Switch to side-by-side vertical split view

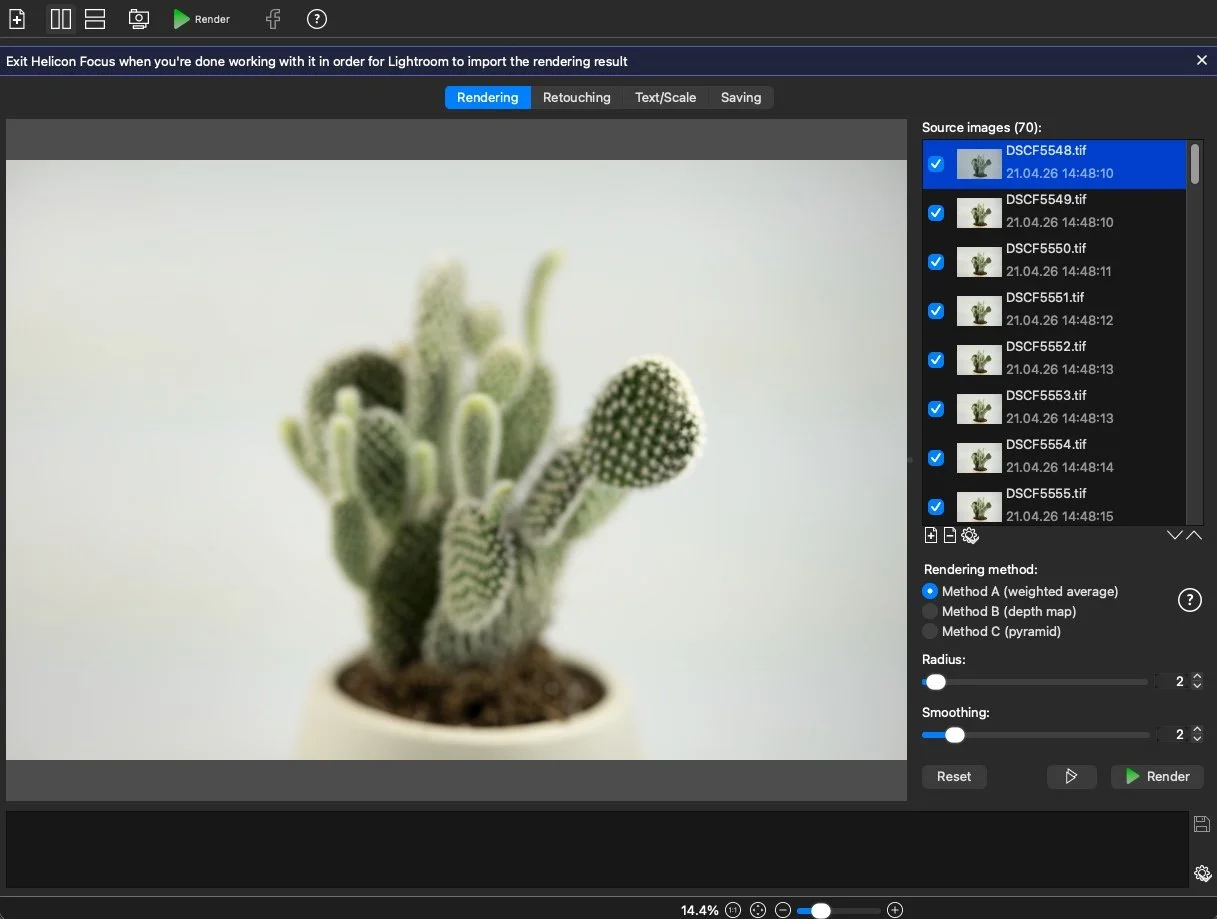(61, 19)
